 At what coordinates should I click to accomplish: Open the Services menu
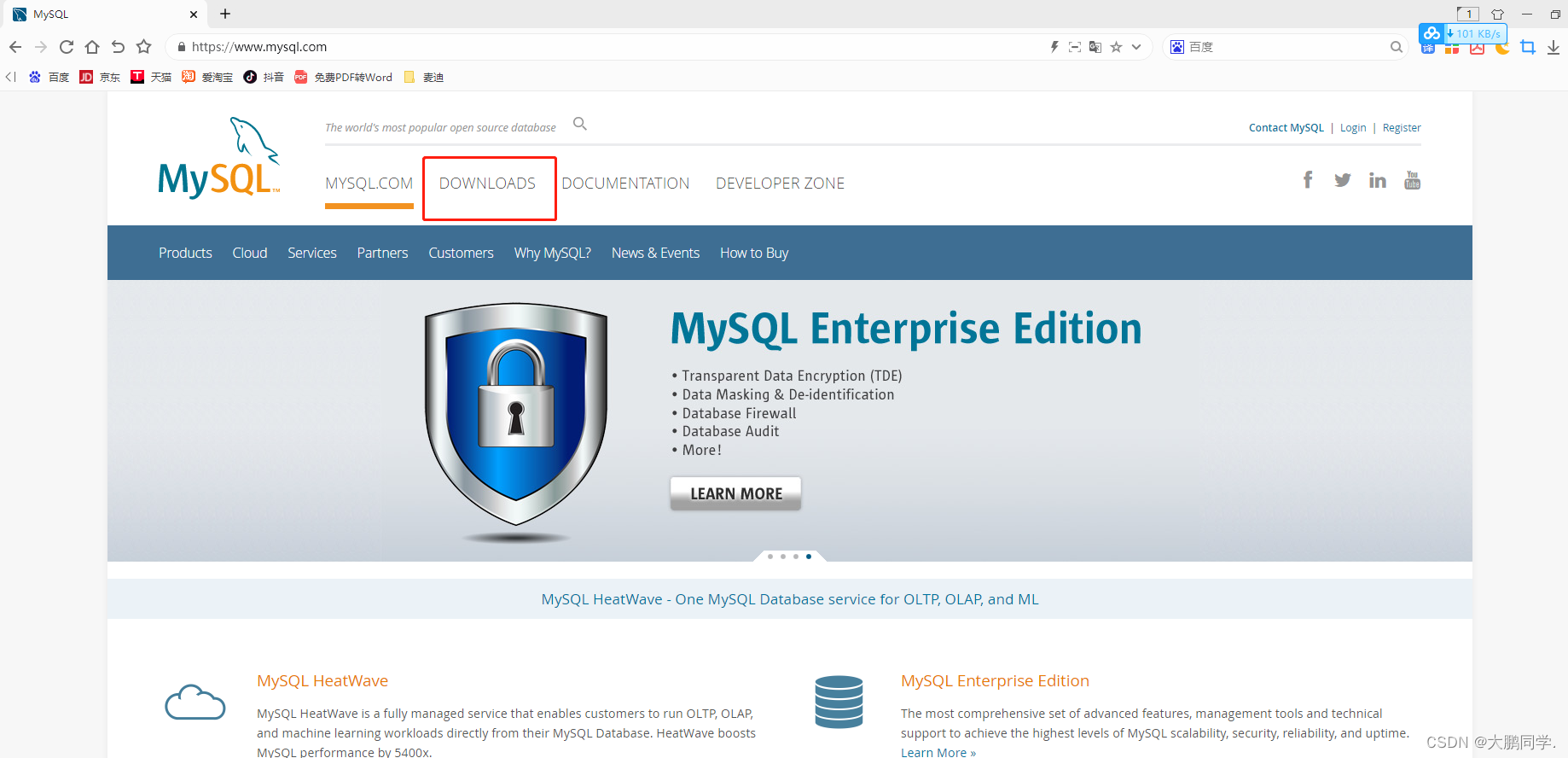pyautogui.click(x=312, y=253)
